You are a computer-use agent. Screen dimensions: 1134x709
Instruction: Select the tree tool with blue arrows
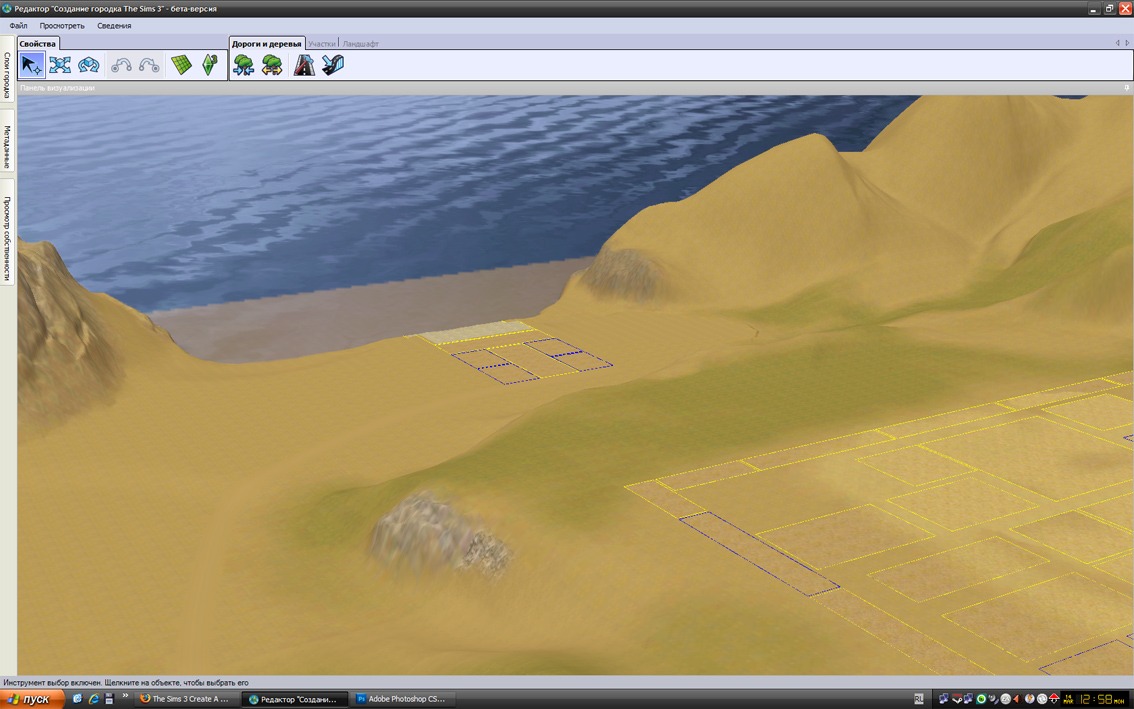click(244, 65)
